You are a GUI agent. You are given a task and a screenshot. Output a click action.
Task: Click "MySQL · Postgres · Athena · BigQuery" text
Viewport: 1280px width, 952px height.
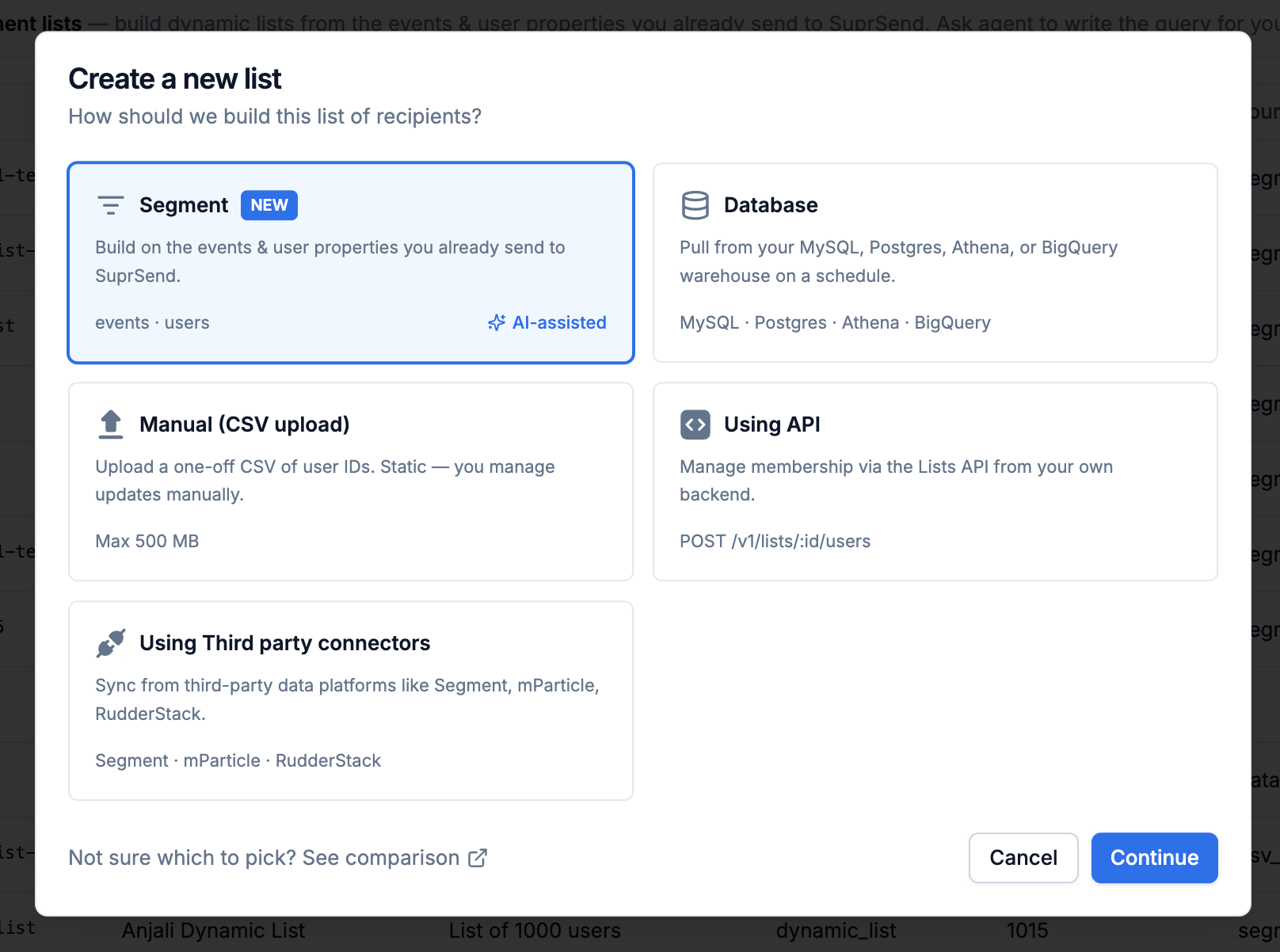[835, 322]
